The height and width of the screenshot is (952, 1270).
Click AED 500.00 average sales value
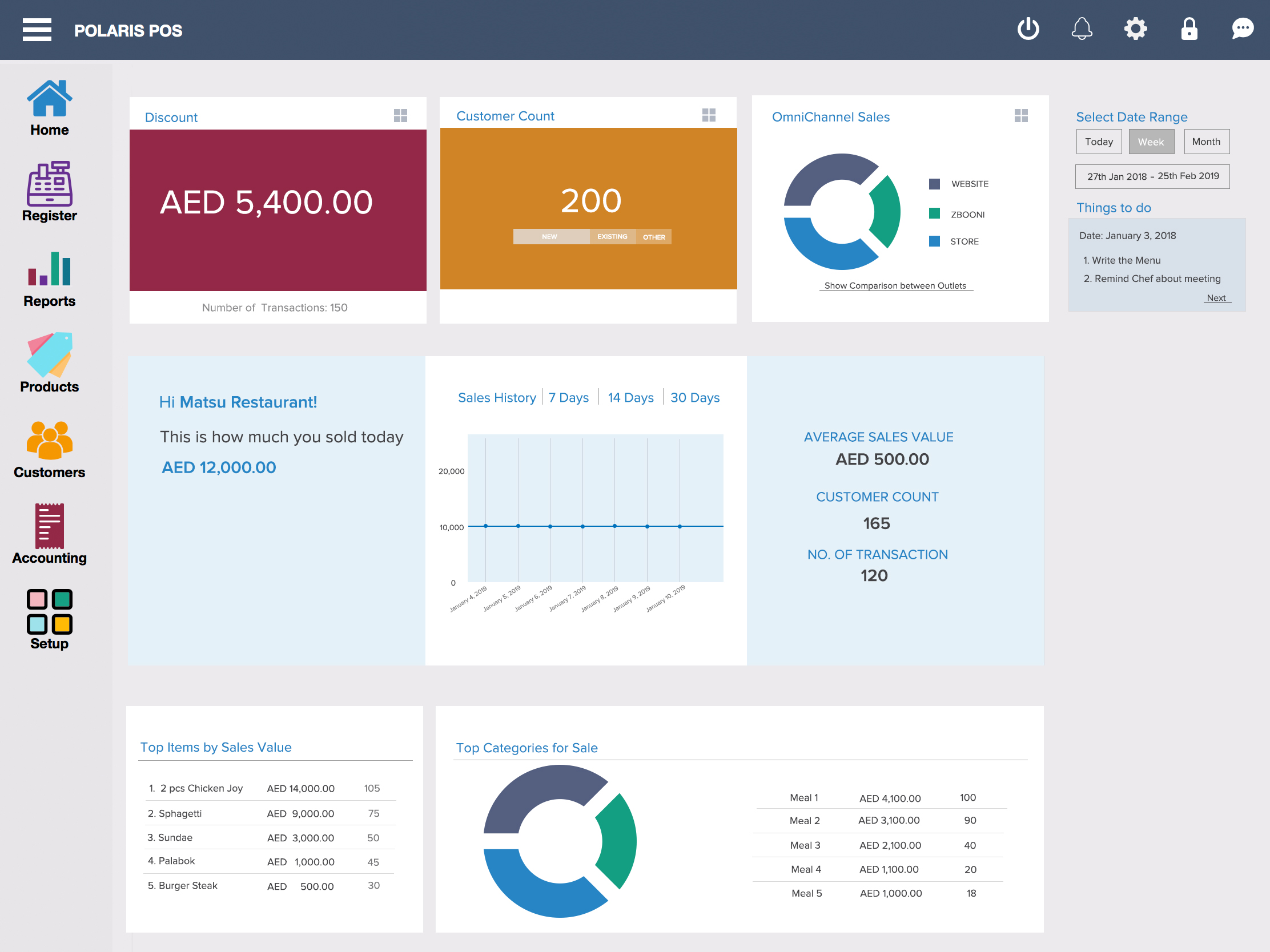(x=882, y=459)
